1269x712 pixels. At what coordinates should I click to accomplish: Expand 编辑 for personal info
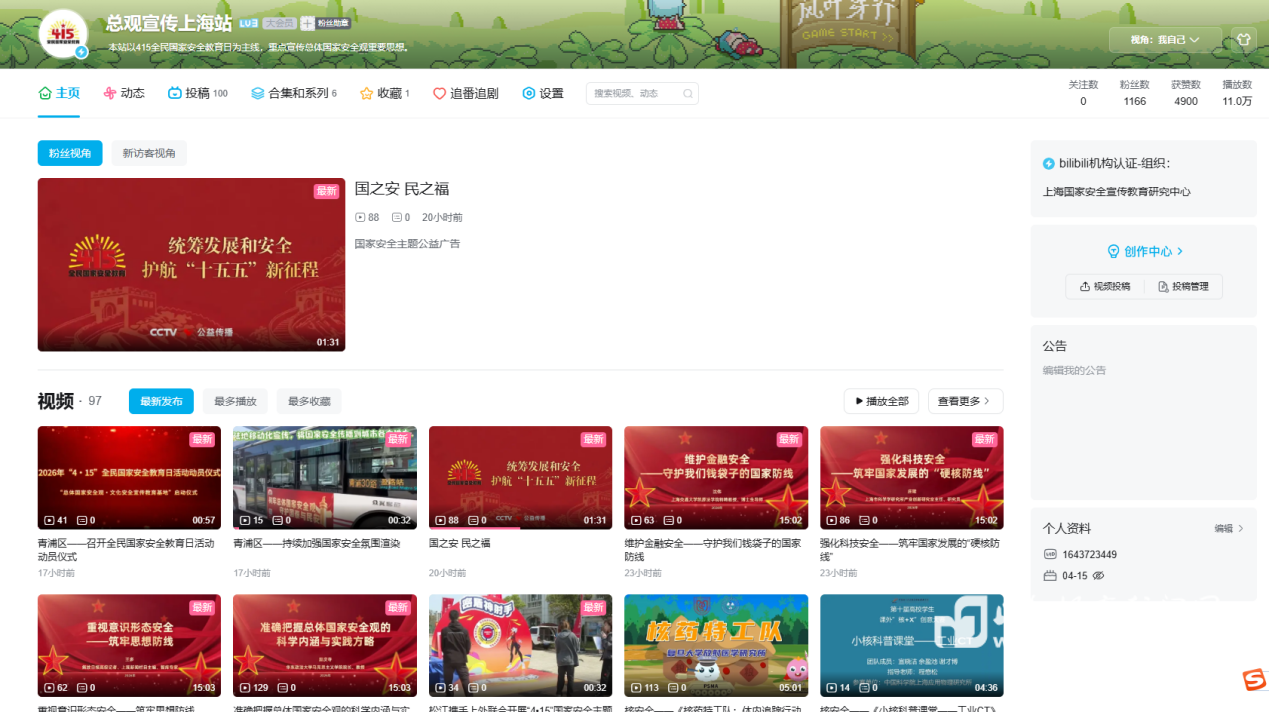click(1229, 528)
